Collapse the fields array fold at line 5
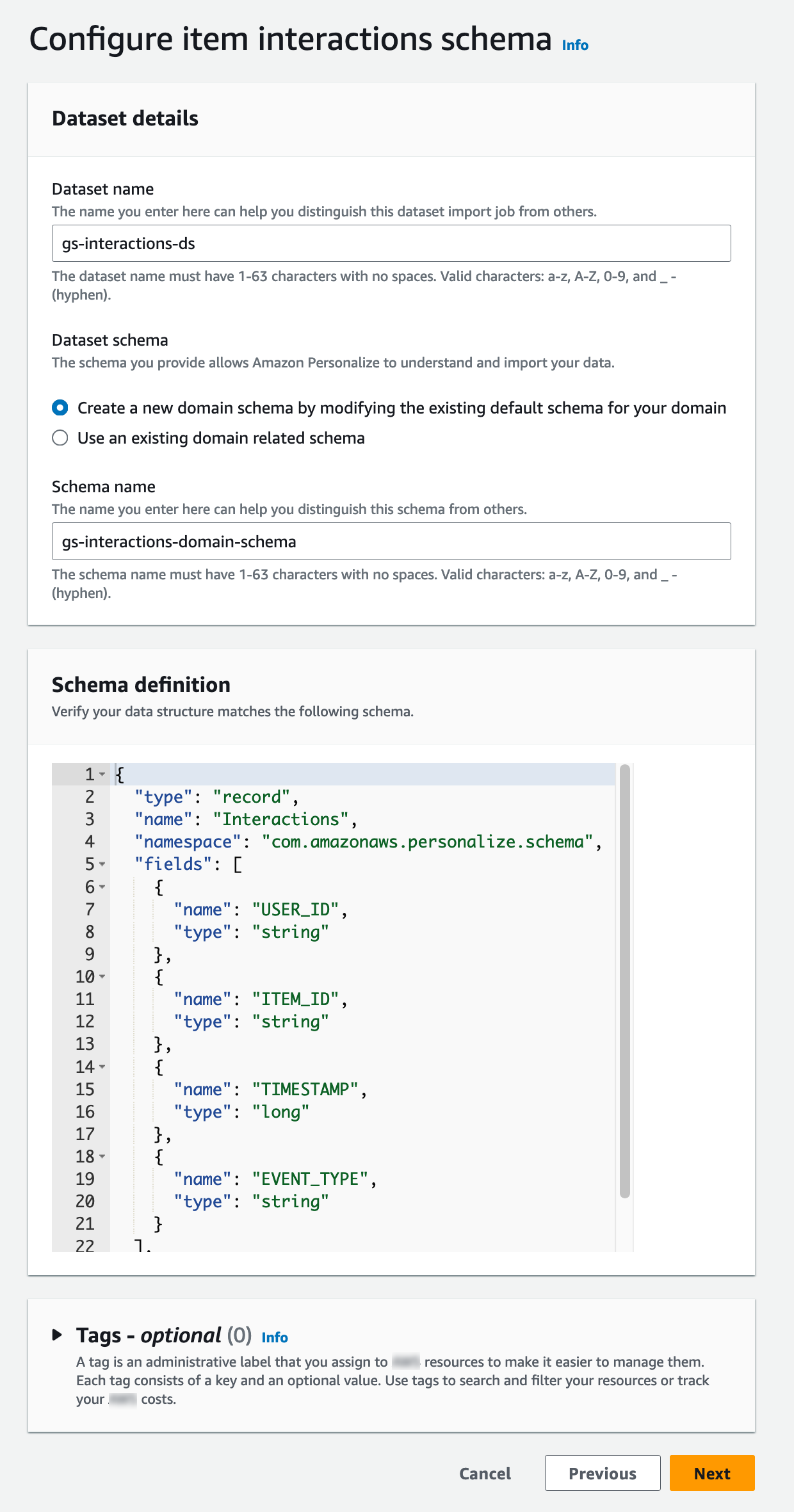This screenshot has width=794, height=1512. pyautogui.click(x=102, y=864)
